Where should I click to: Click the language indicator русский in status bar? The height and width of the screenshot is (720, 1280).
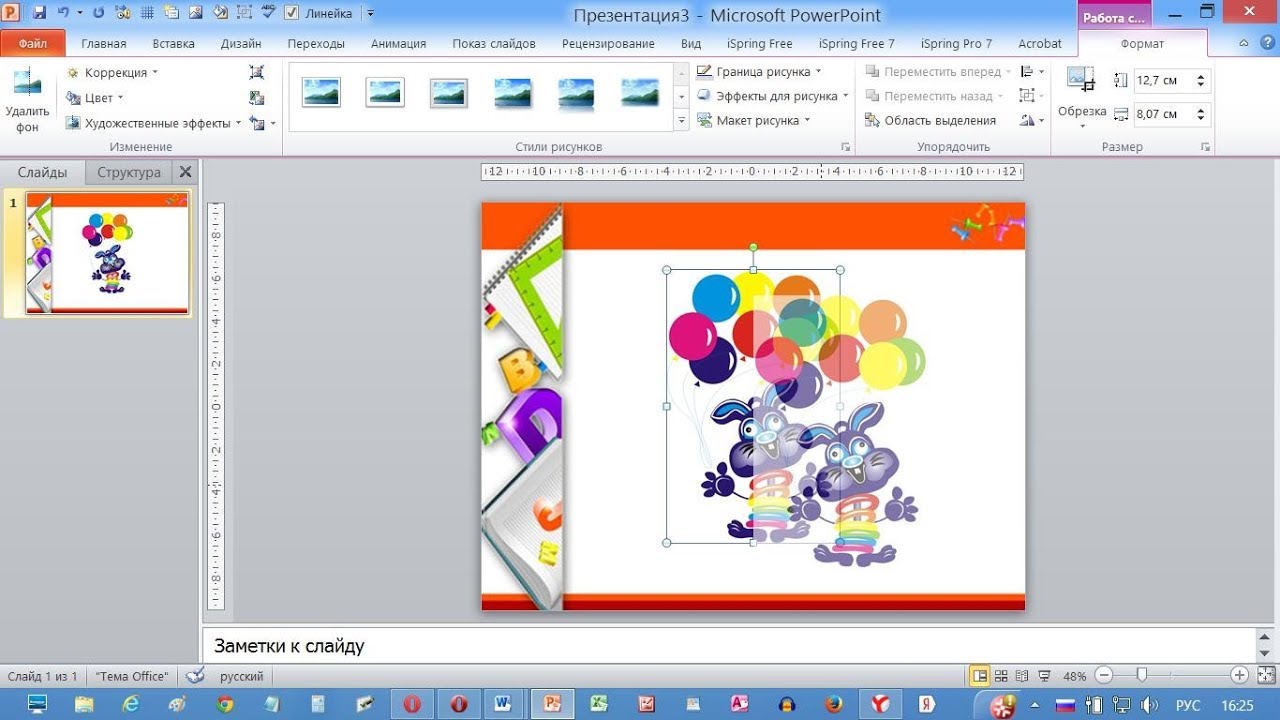[x=242, y=677]
